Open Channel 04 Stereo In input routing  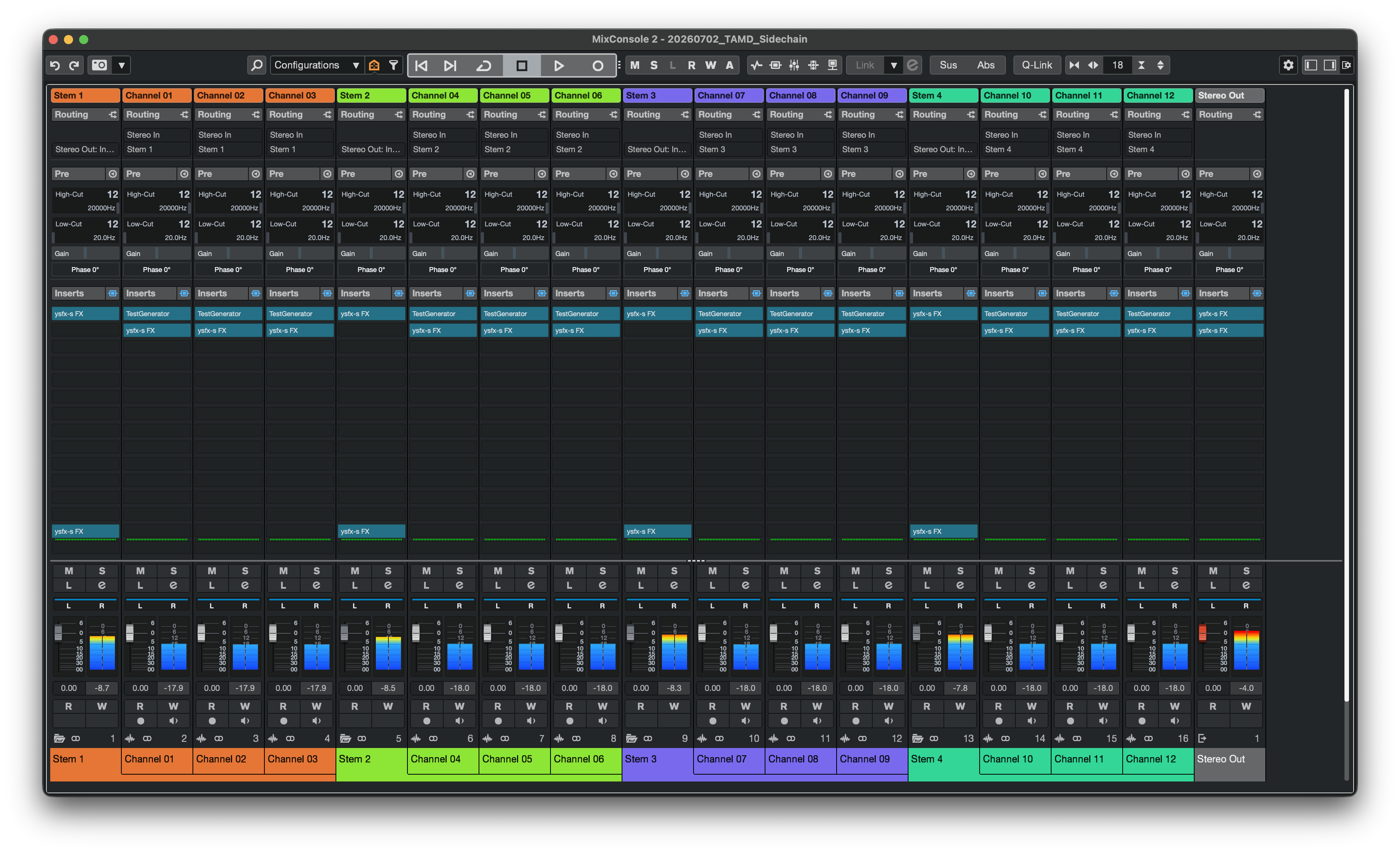click(x=443, y=135)
